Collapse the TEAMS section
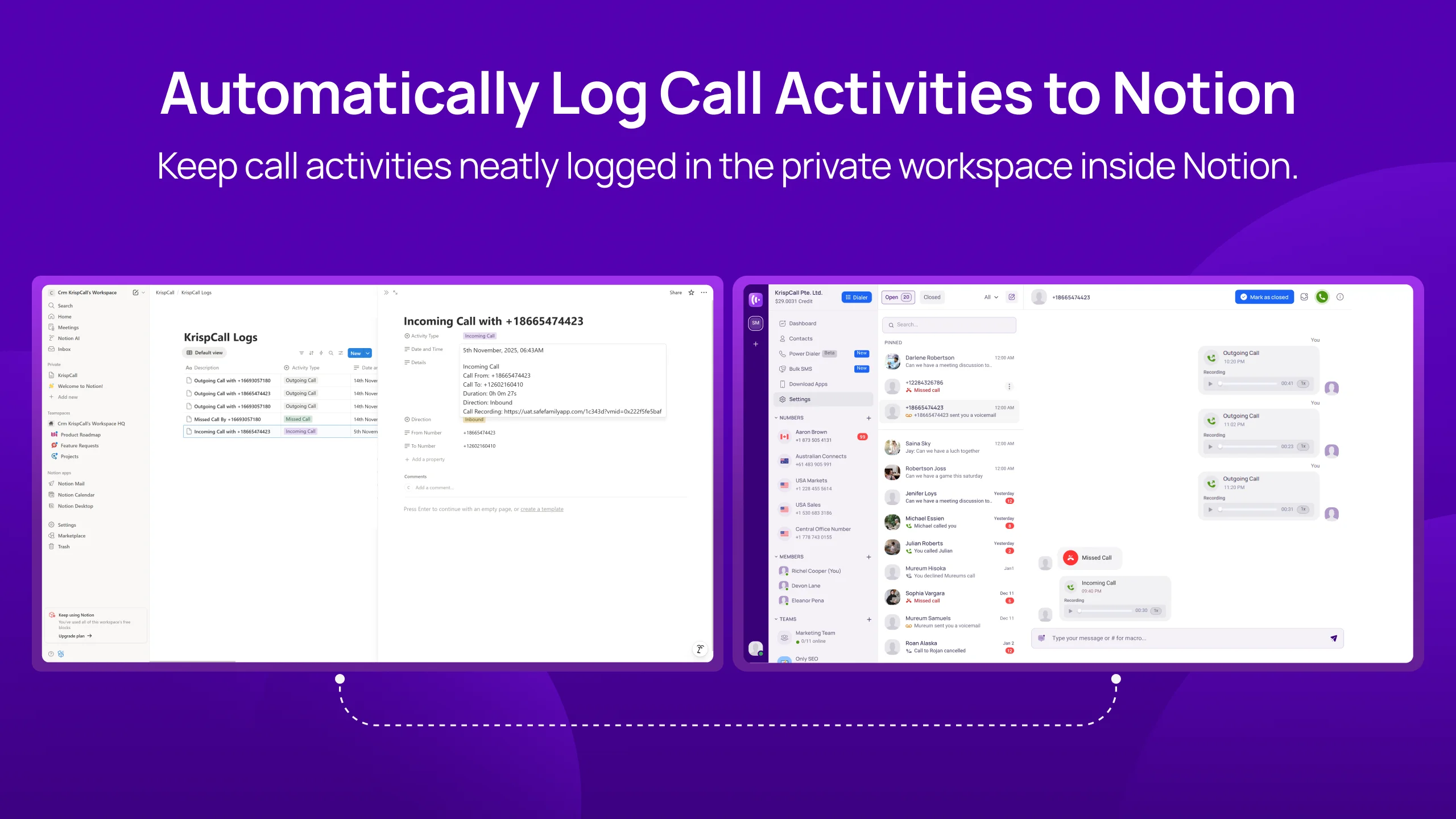Screen dimensions: 1456x819 pyautogui.click(x=776, y=619)
